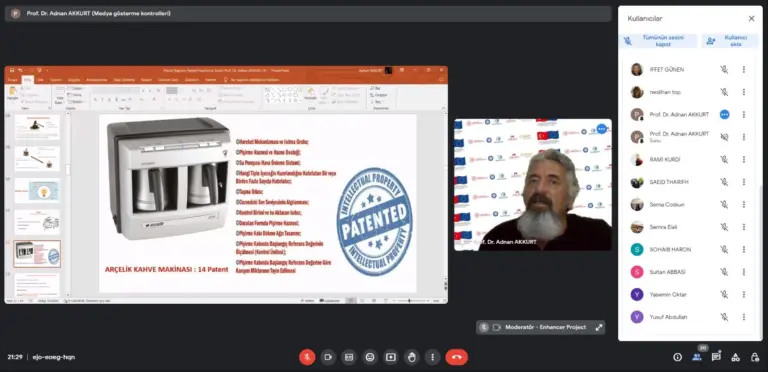This screenshot has width=768, height=372.
Task: Open more options for SOHAIB HARON
Action: tap(744, 250)
